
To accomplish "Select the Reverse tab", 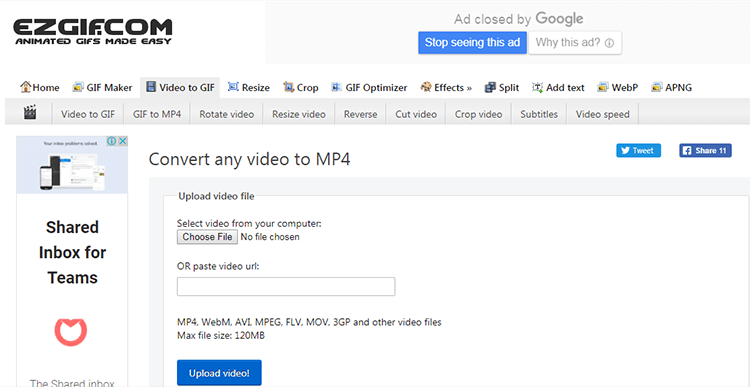I will coord(361,114).
